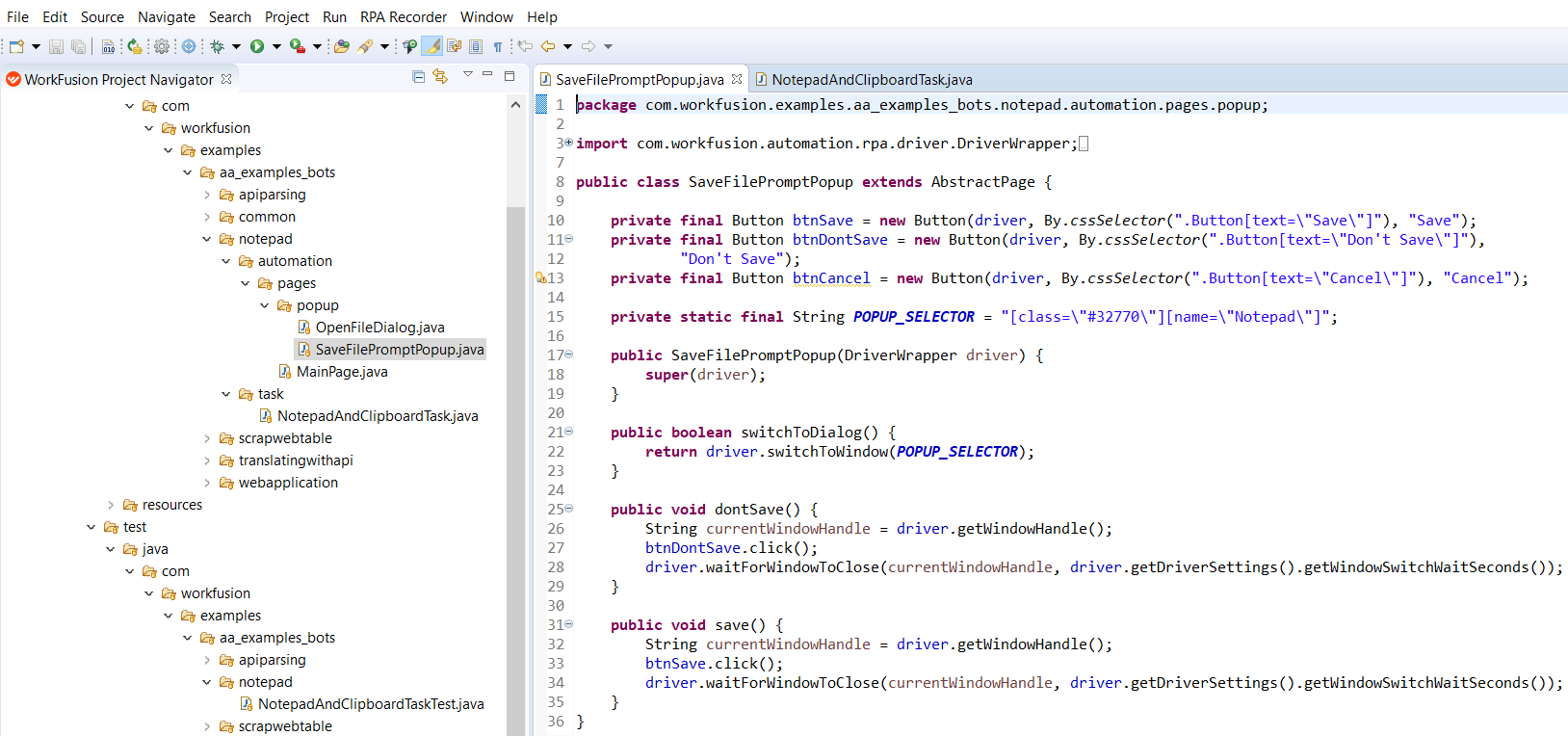Click the green robot refresh toolbar icon
The image size is (1568, 736).
tap(135, 46)
